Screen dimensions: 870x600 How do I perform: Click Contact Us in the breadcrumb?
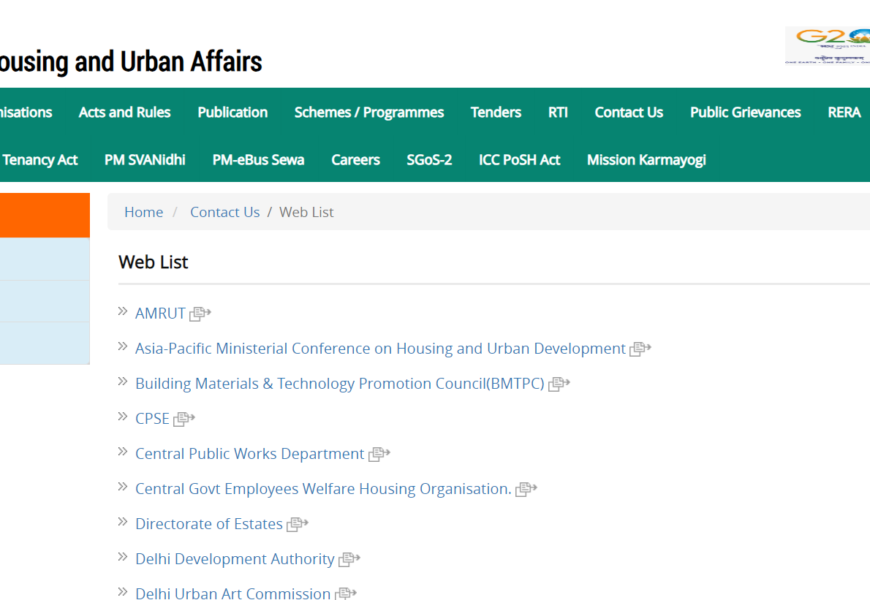tap(225, 212)
